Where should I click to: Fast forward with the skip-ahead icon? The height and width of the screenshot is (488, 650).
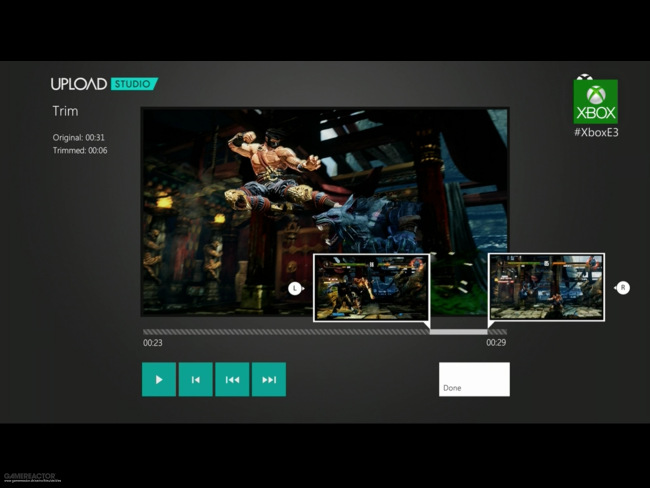pyautogui.click(x=269, y=379)
